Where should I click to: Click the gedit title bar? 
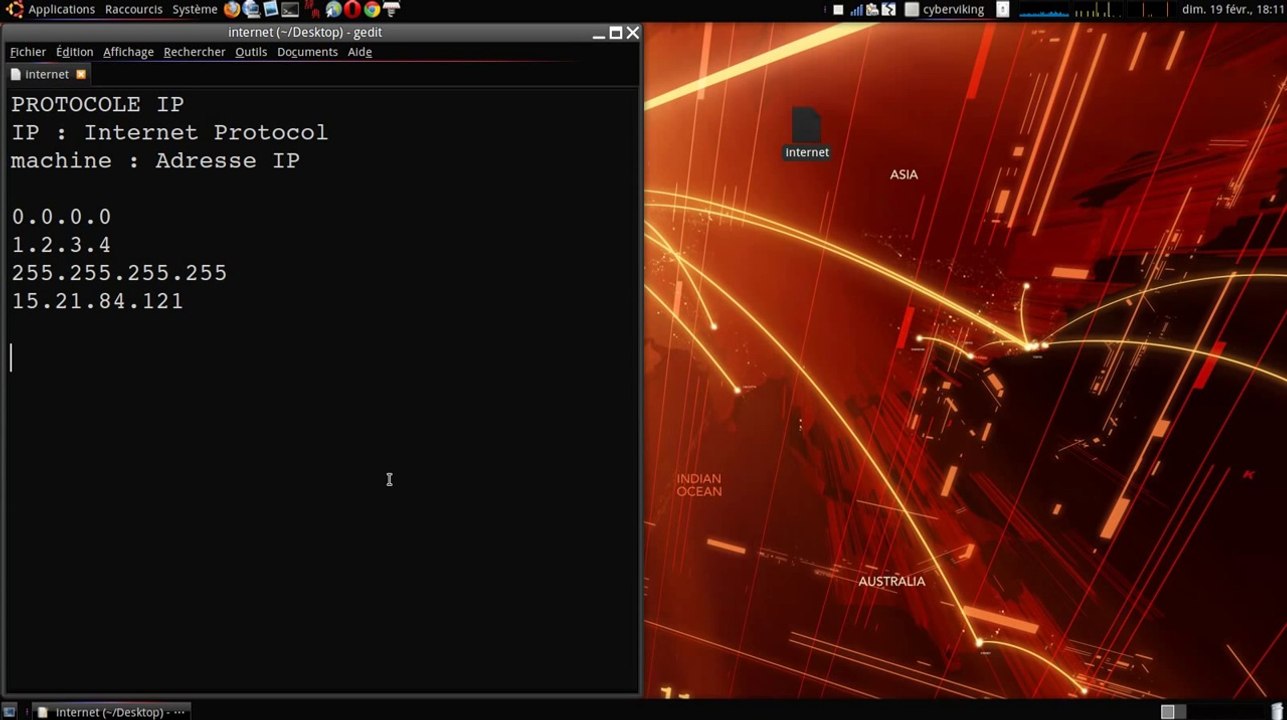(305, 32)
